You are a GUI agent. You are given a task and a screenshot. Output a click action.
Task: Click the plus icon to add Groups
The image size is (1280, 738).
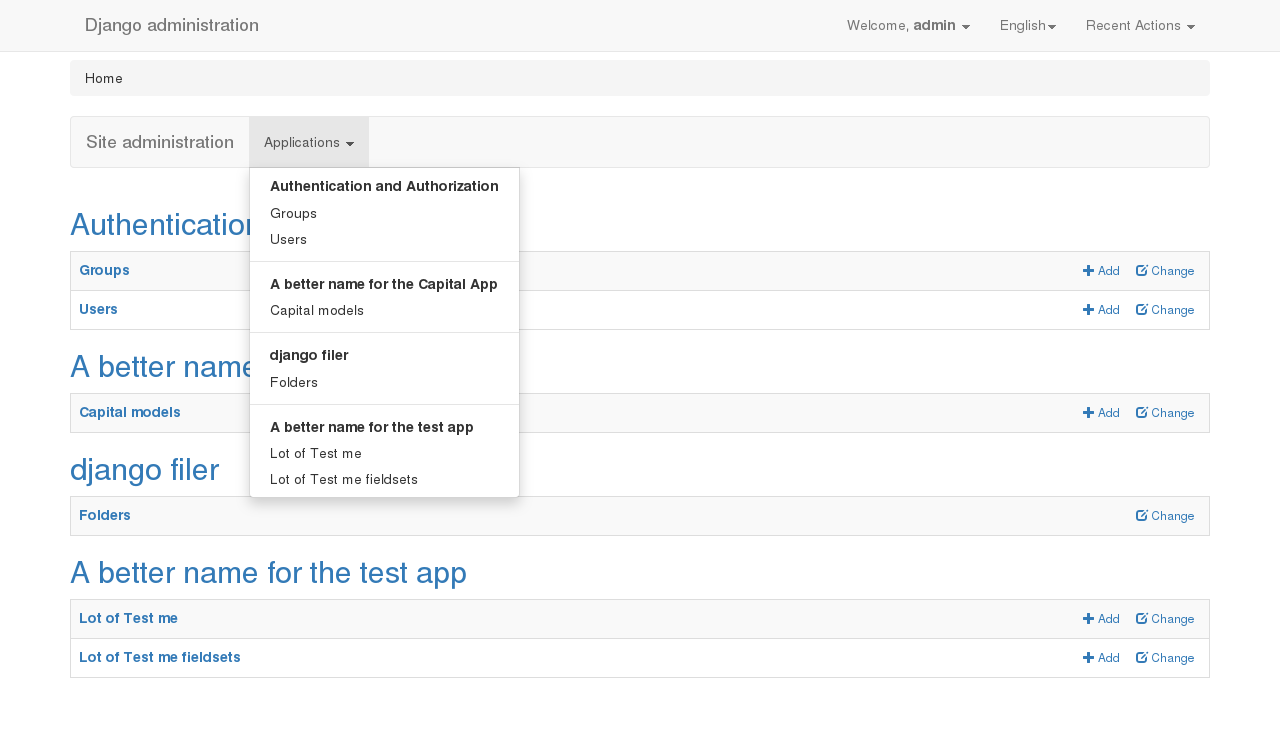click(1088, 271)
